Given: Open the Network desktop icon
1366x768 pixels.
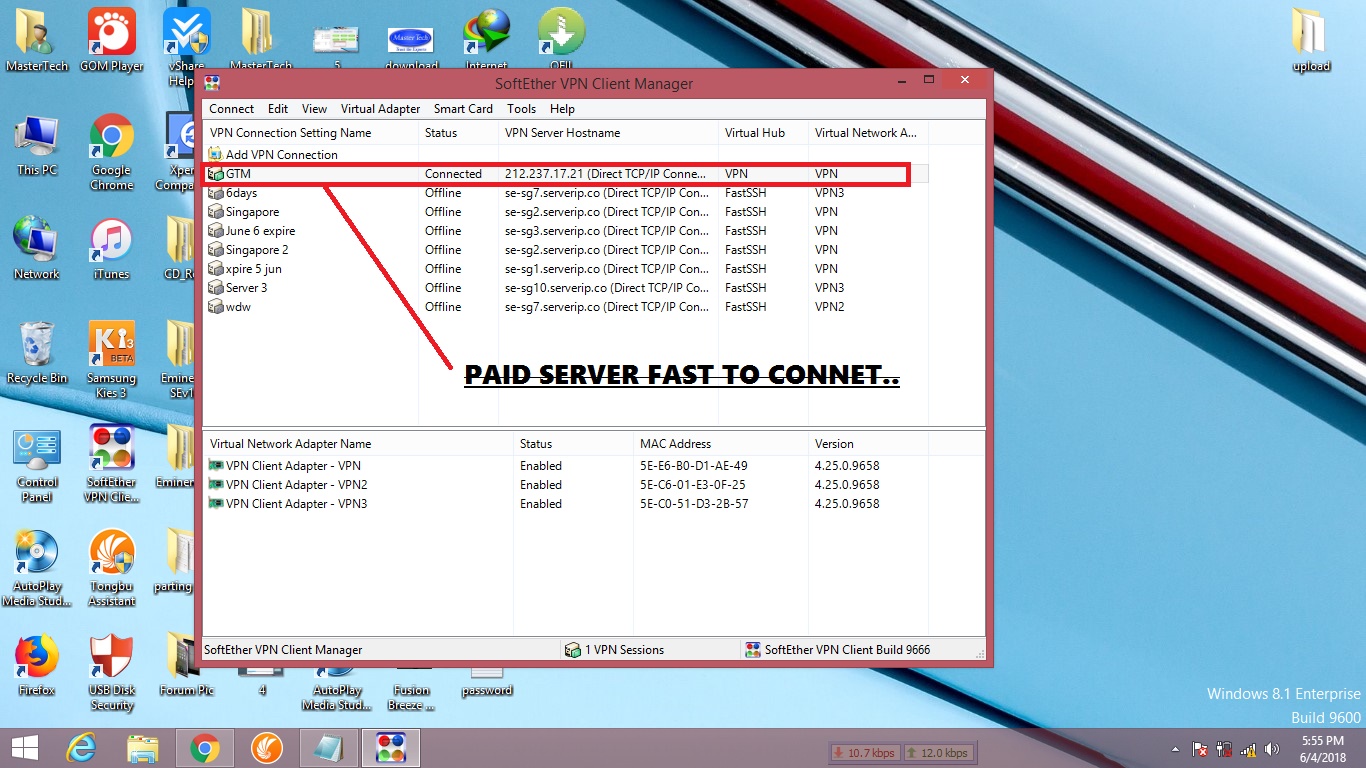Looking at the screenshot, I should (37, 248).
